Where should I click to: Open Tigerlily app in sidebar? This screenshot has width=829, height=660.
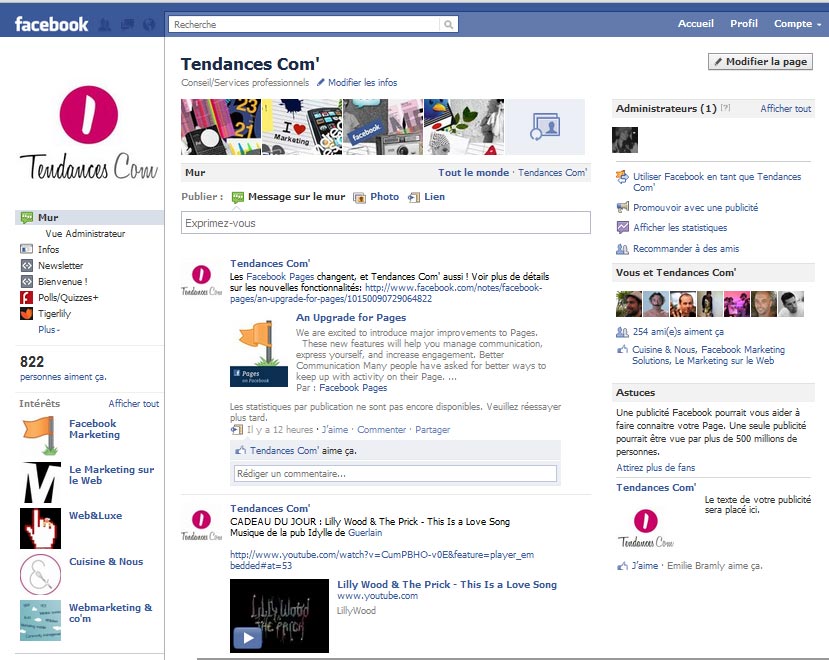[x=54, y=314]
